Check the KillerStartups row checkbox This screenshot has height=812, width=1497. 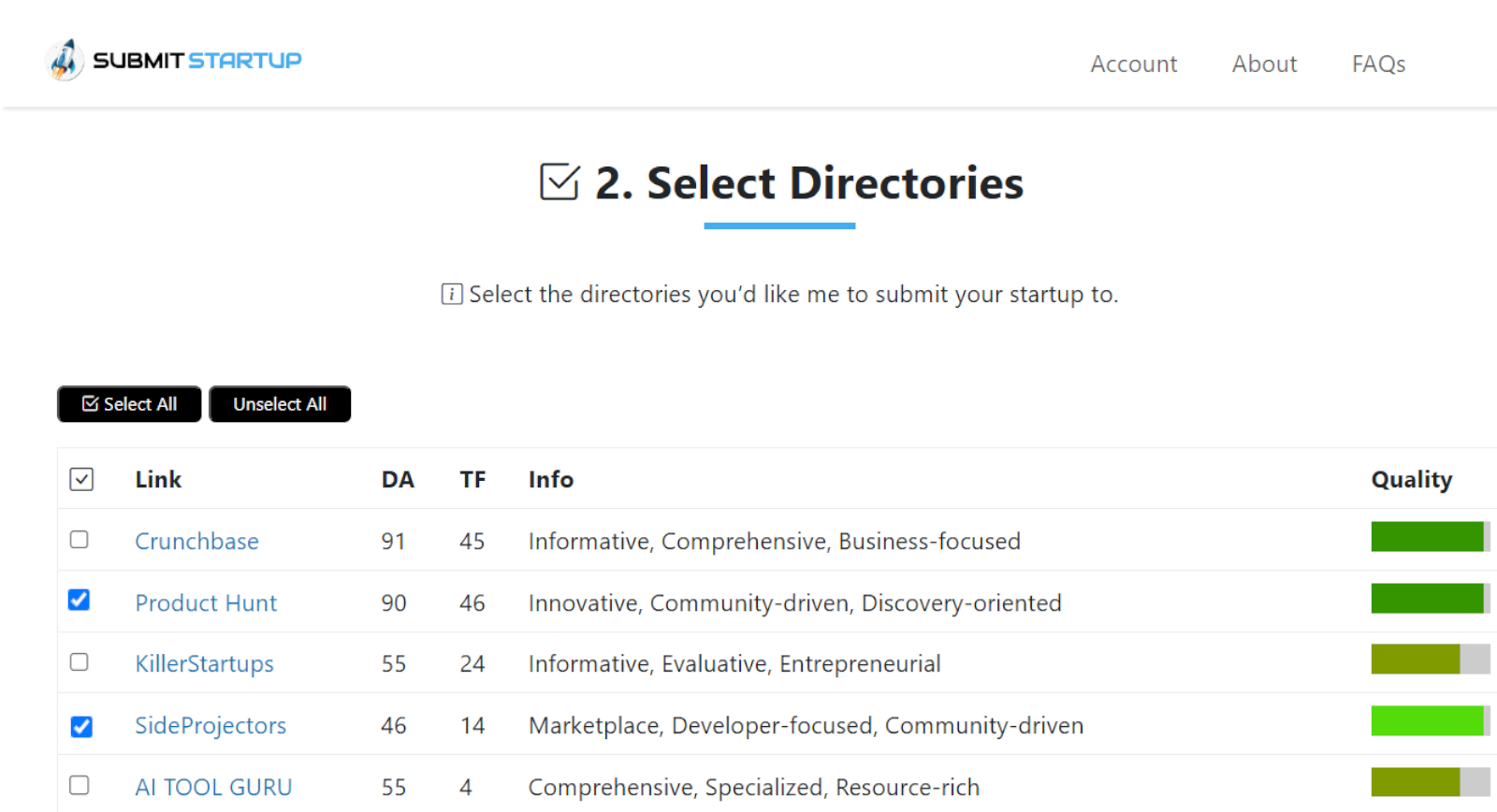point(80,662)
